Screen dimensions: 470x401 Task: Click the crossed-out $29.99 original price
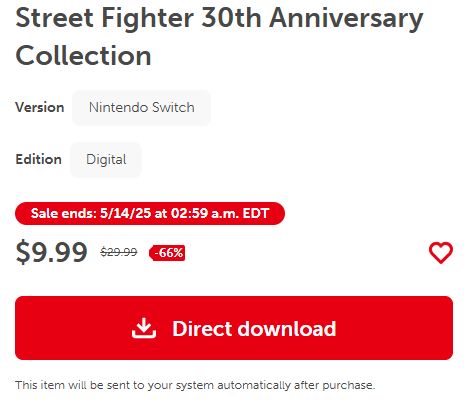pyautogui.click(x=119, y=252)
